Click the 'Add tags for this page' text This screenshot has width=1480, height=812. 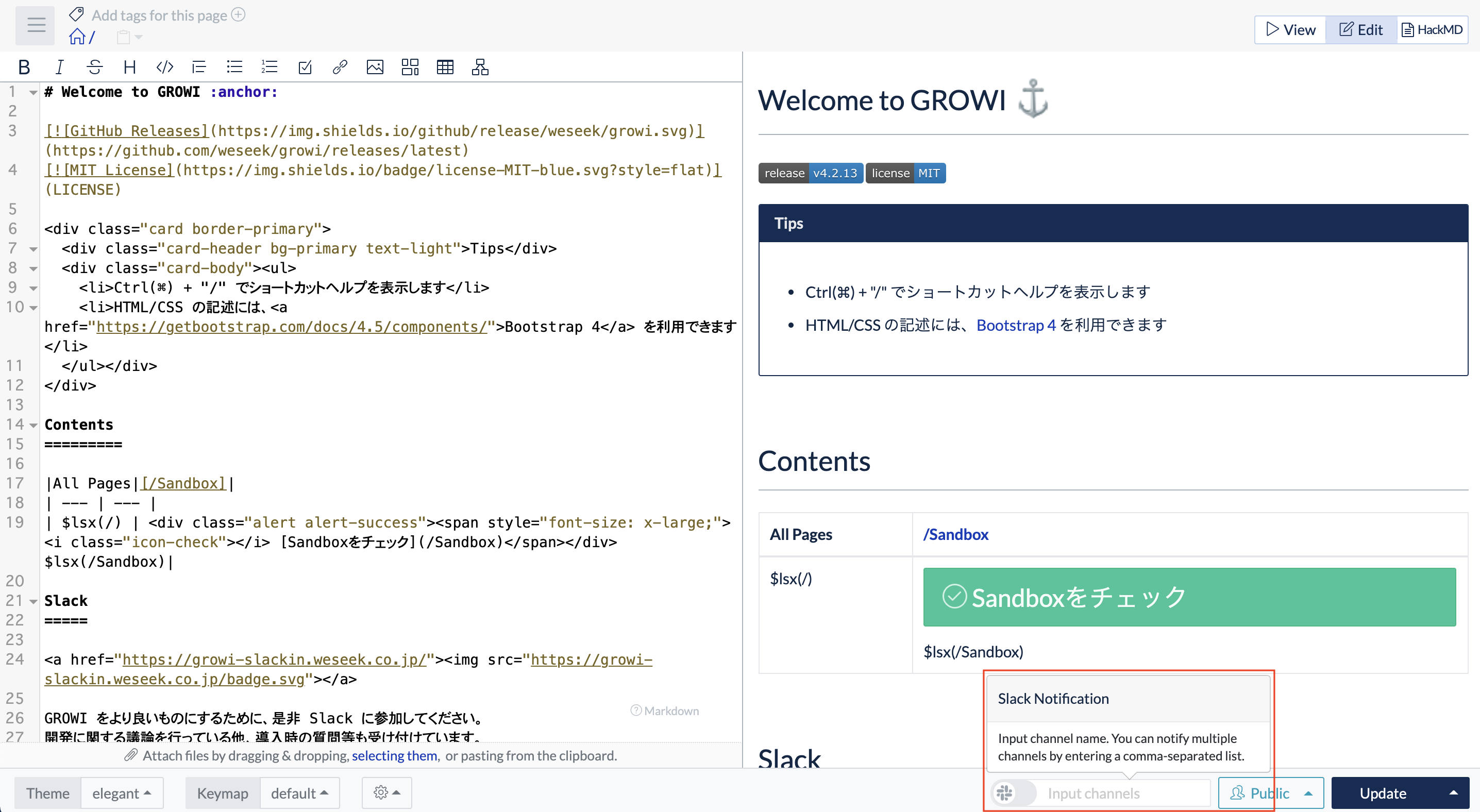coord(159,15)
